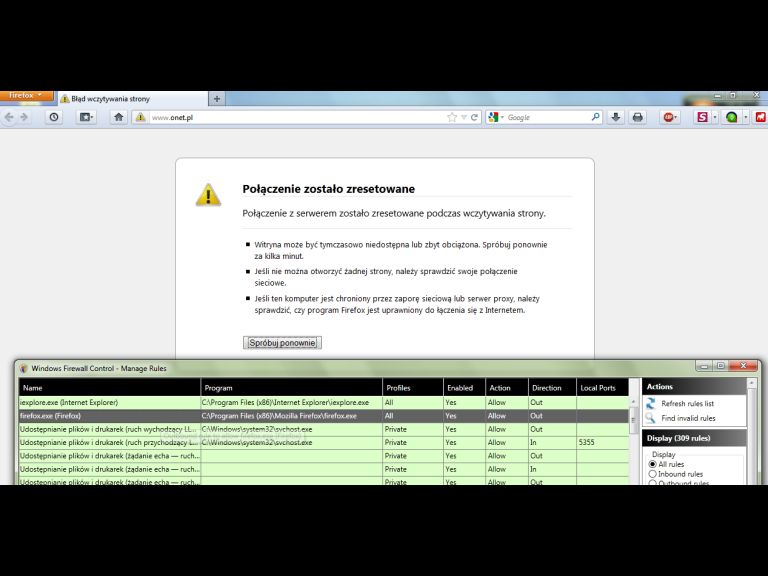Open the Firefox menu dropdown

click(x=25, y=96)
